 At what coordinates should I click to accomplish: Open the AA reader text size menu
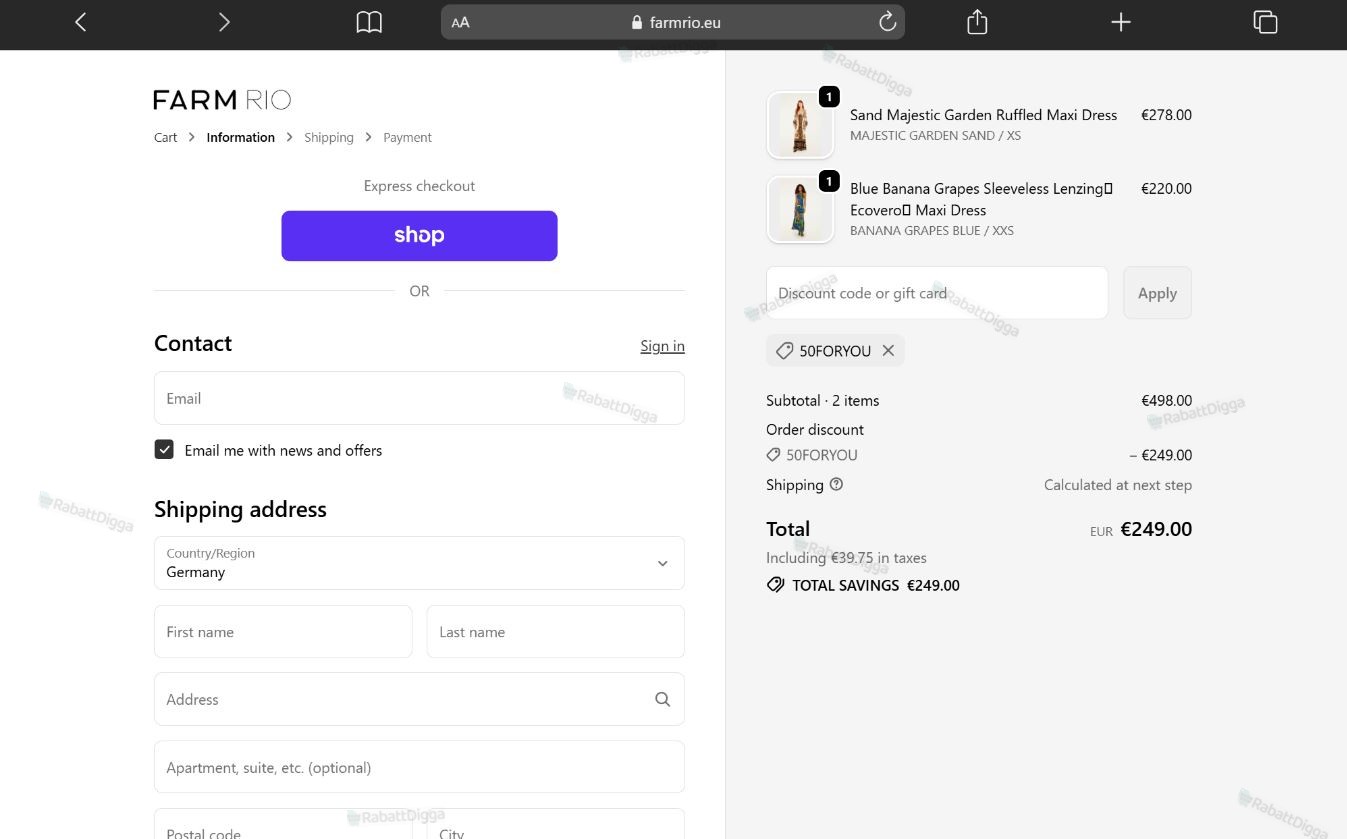[460, 22]
